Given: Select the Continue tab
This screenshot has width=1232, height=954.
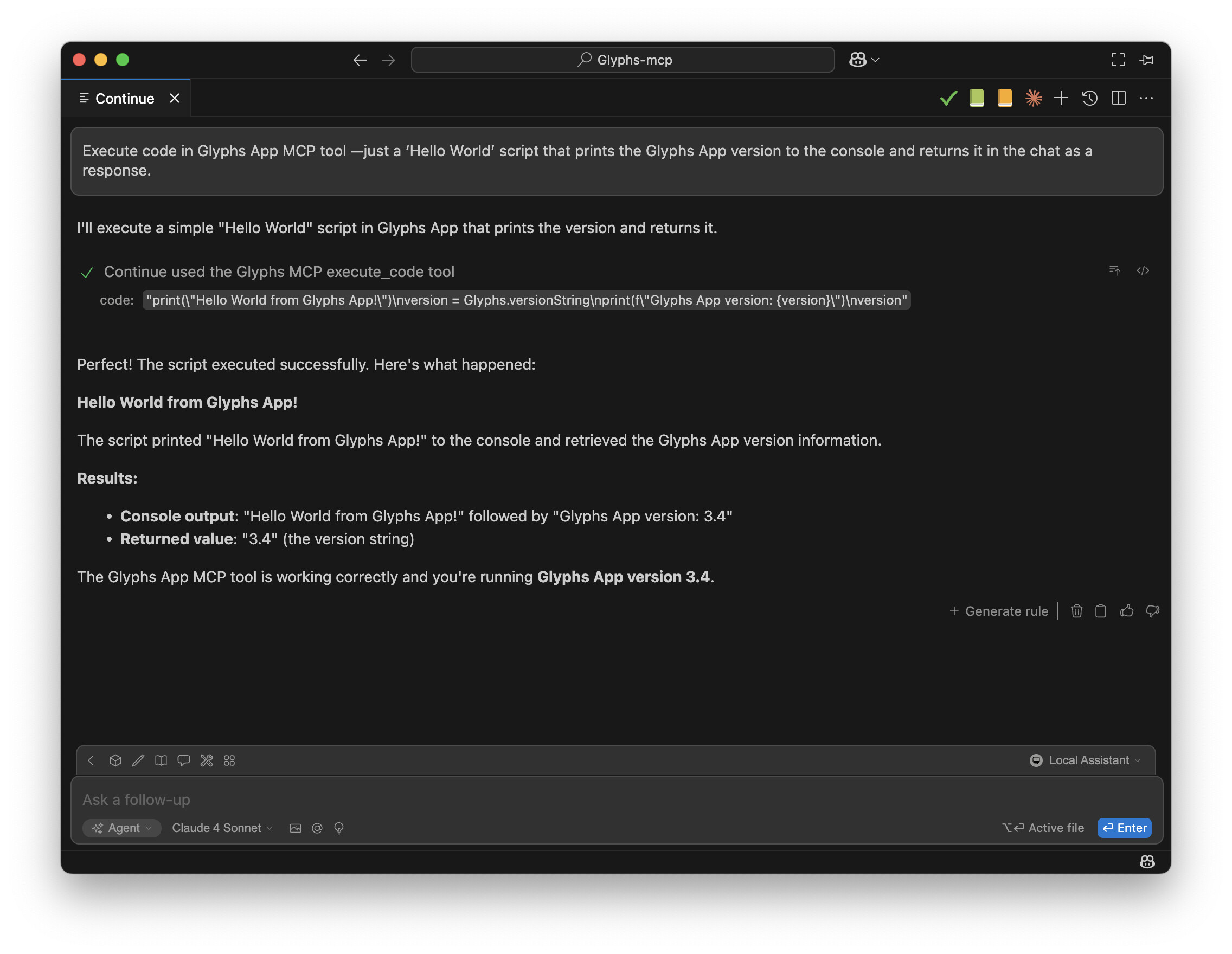Looking at the screenshot, I should (x=125, y=99).
